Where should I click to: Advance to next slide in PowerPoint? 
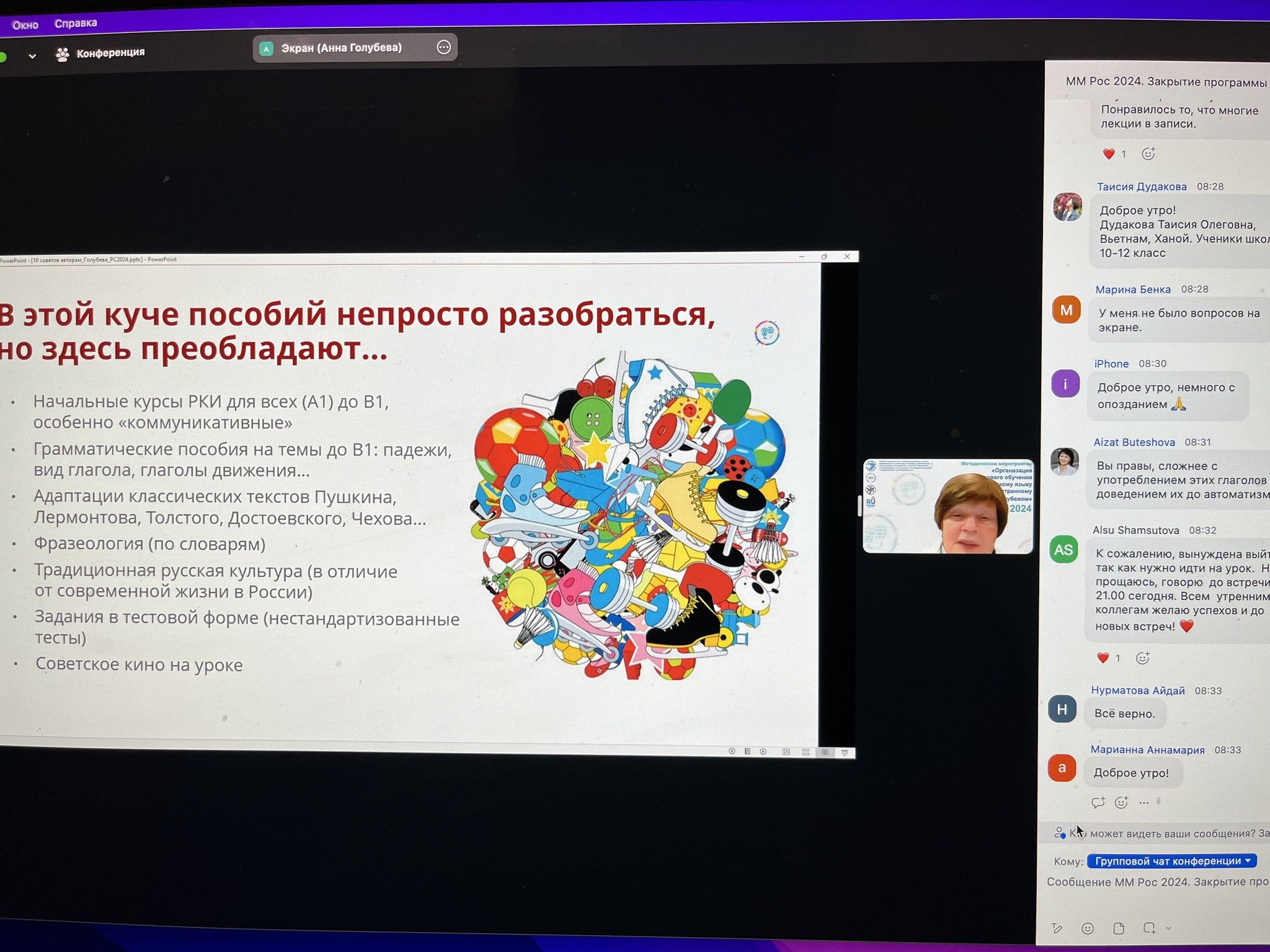tap(763, 751)
